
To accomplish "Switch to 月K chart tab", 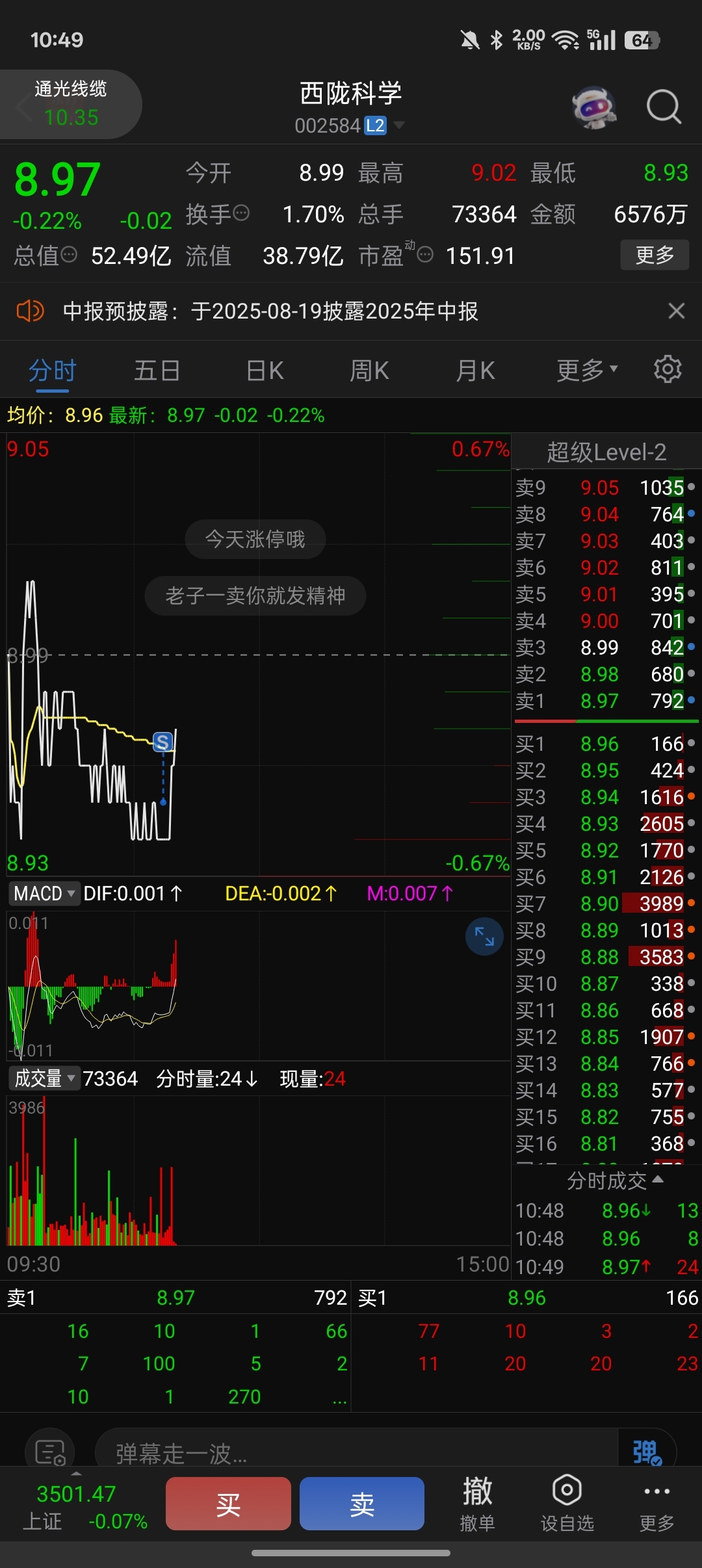I will (x=475, y=371).
